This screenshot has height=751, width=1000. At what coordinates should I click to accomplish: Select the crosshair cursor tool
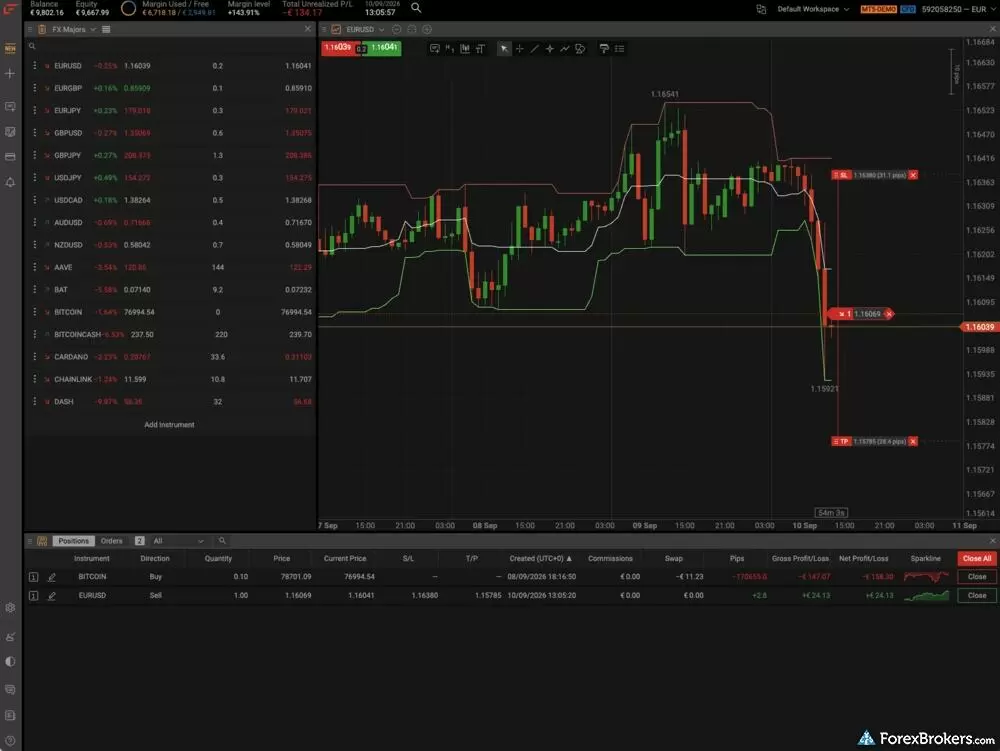pos(519,48)
